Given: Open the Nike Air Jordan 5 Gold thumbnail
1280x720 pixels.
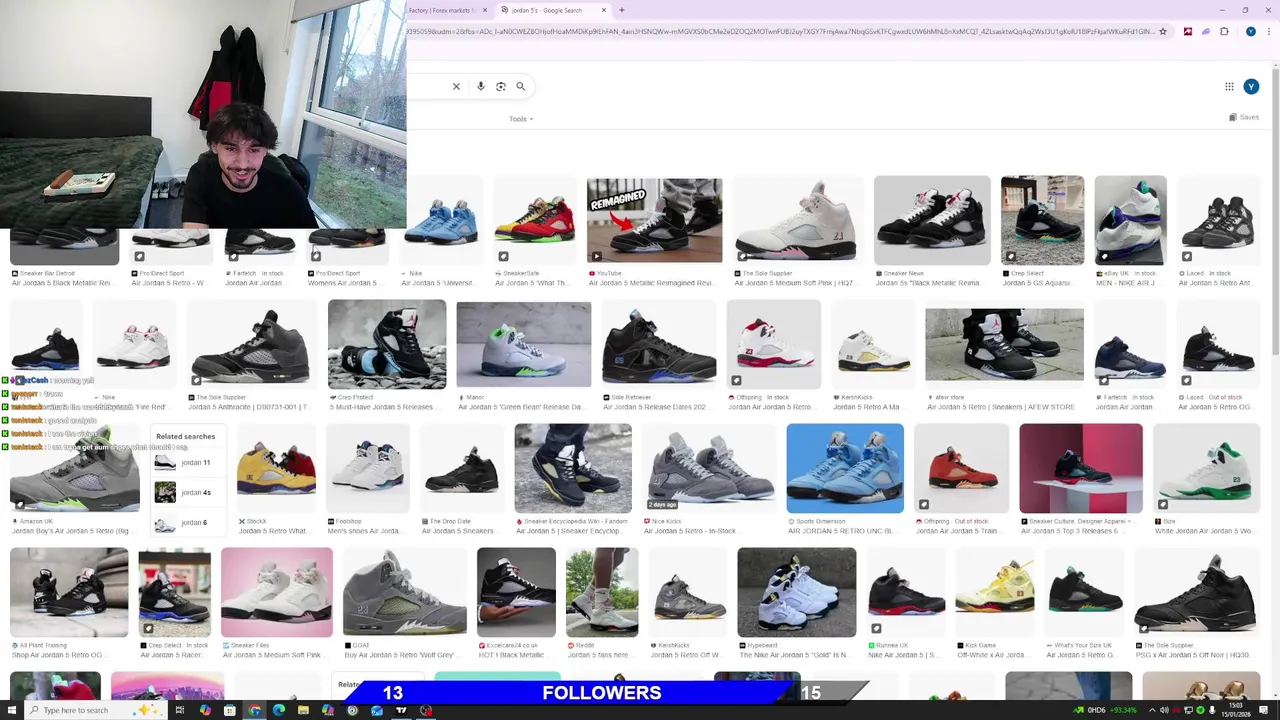Looking at the screenshot, I should [x=796, y=592].
